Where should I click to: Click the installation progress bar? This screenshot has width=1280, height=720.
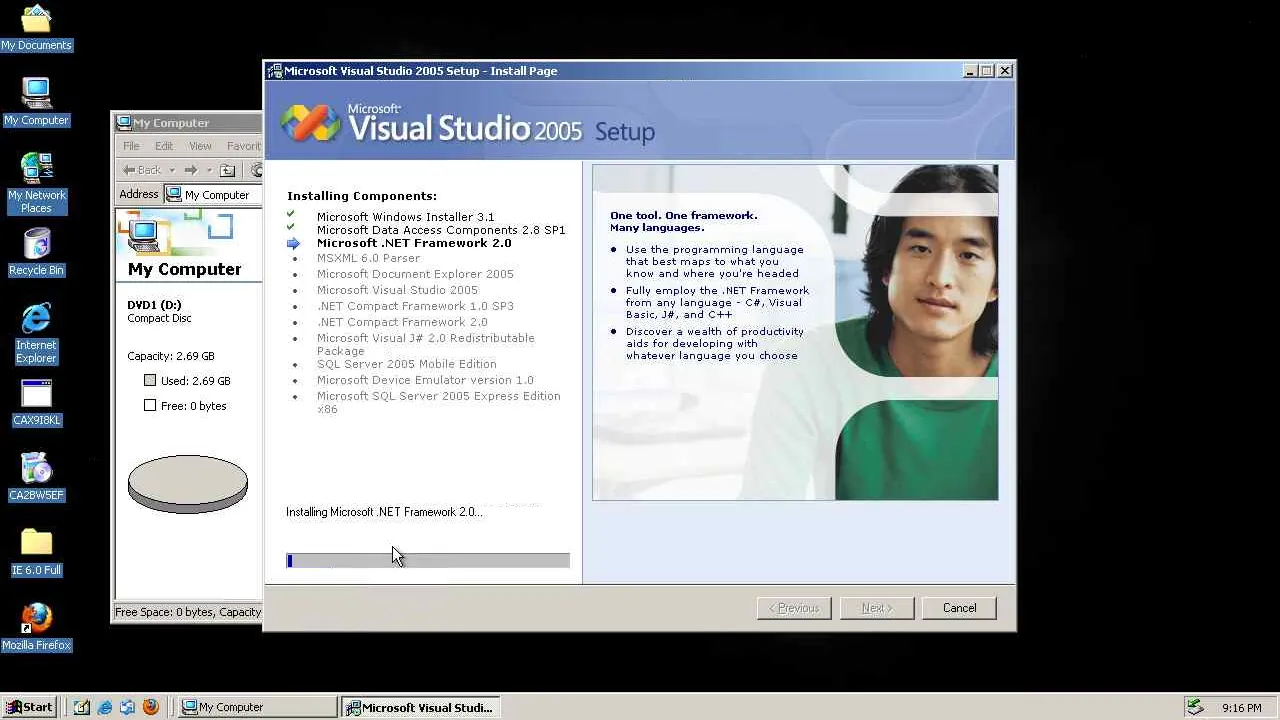[428, 561]
